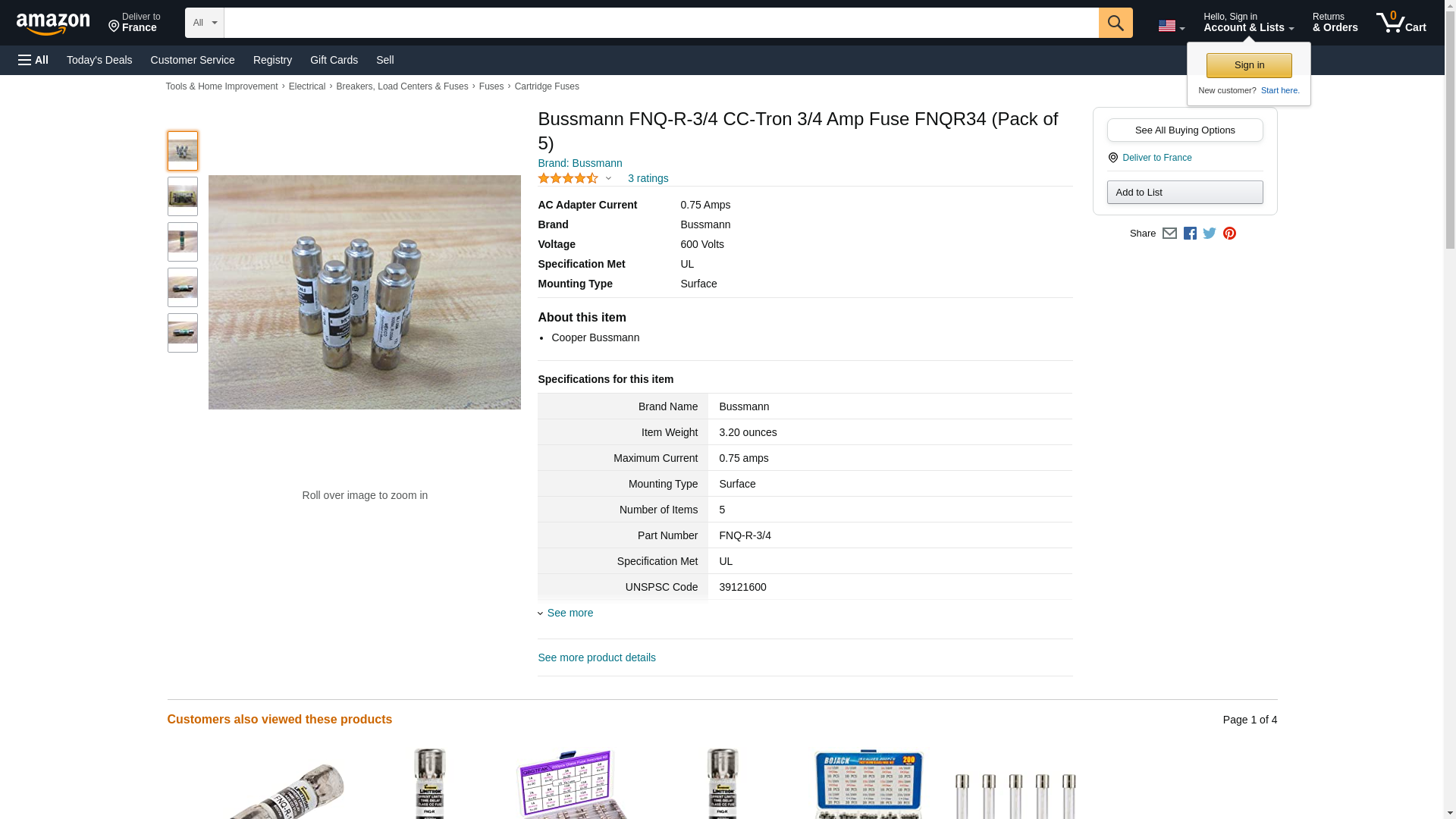Share via email envelope icon
The width and height of the screenshot is (1456, 819).
click(1169, 234)
